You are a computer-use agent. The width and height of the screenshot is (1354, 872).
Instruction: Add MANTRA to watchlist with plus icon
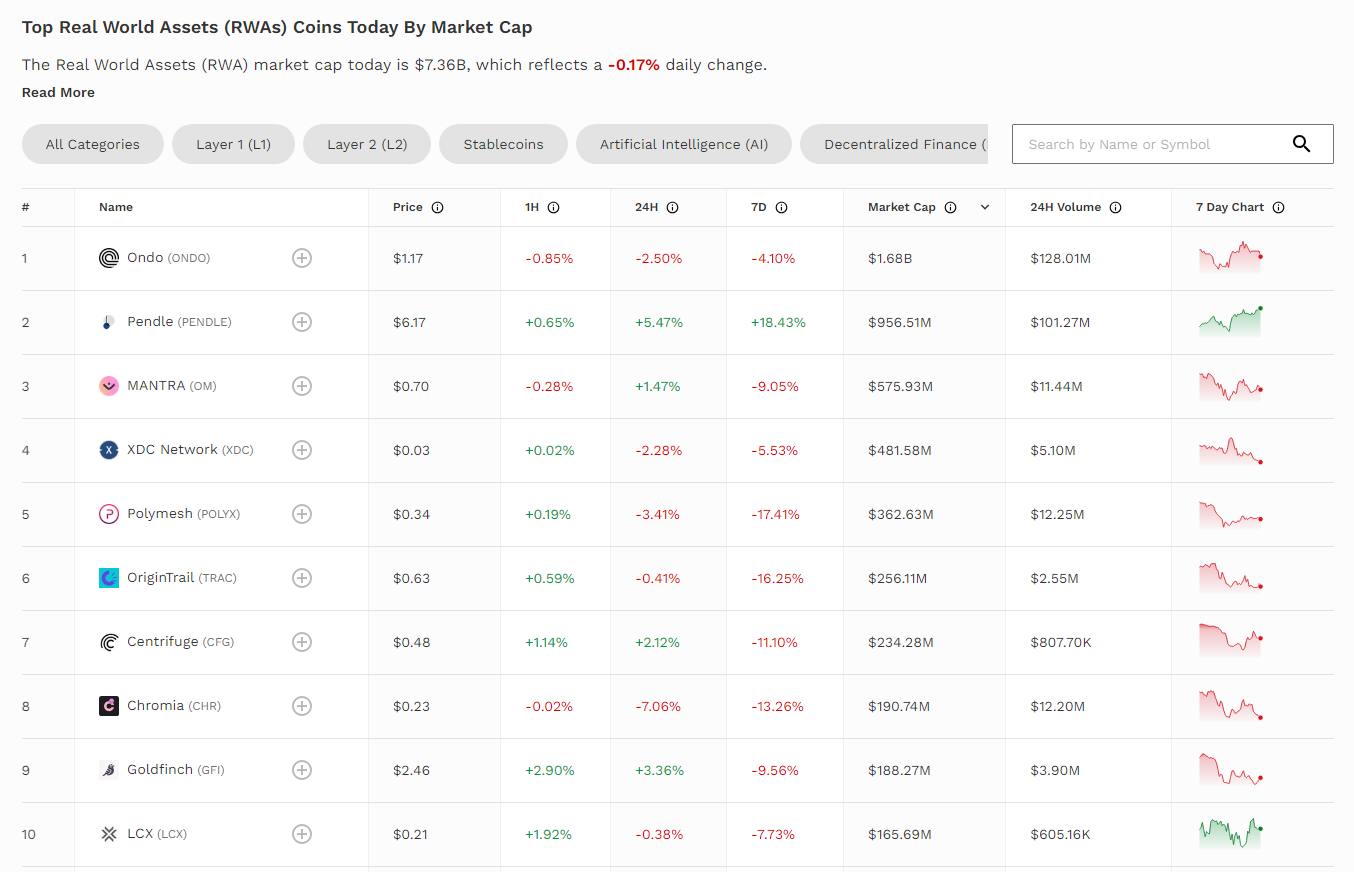[302, 386]
